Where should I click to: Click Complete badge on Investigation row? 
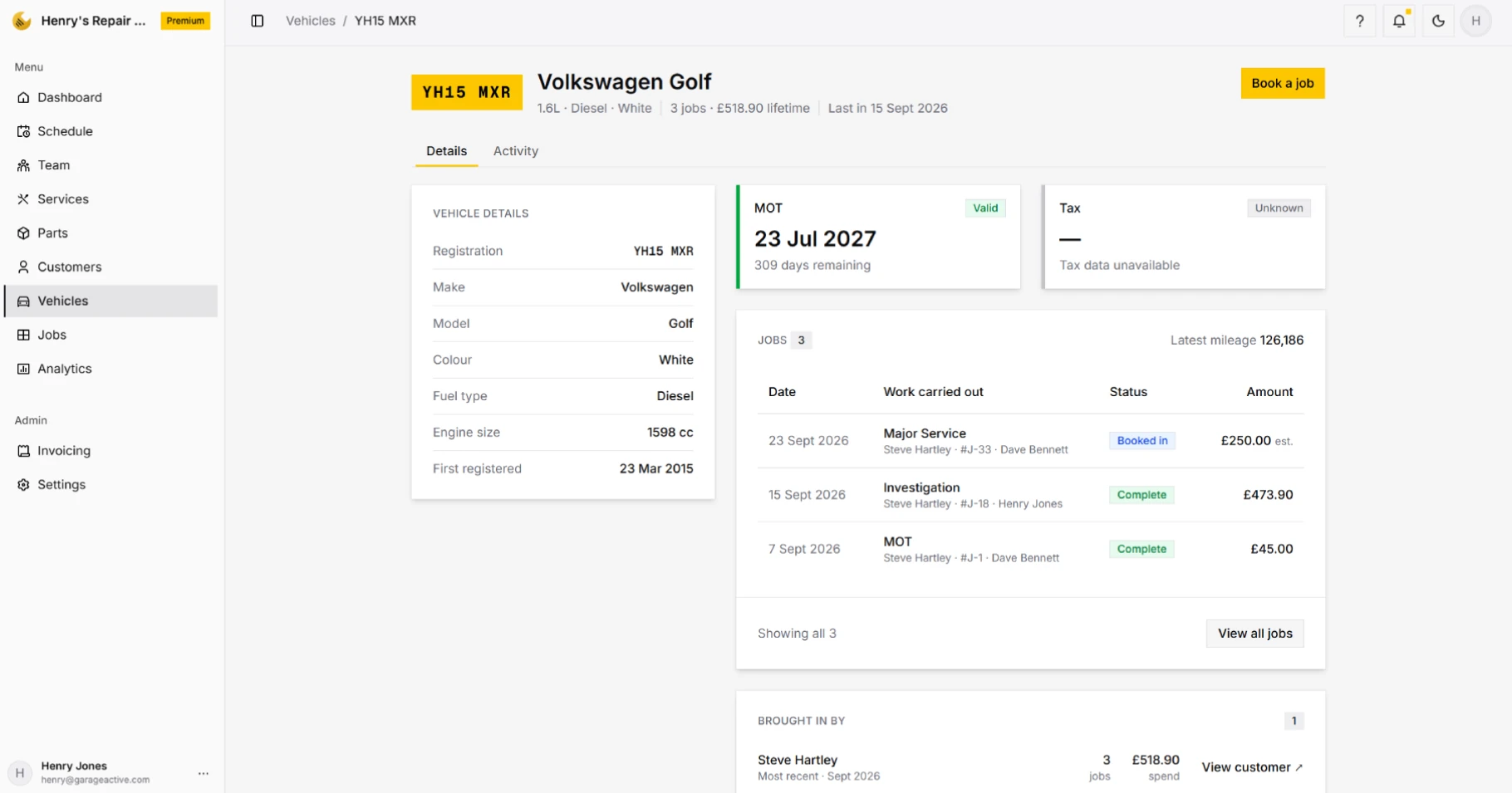point(1141,495)
